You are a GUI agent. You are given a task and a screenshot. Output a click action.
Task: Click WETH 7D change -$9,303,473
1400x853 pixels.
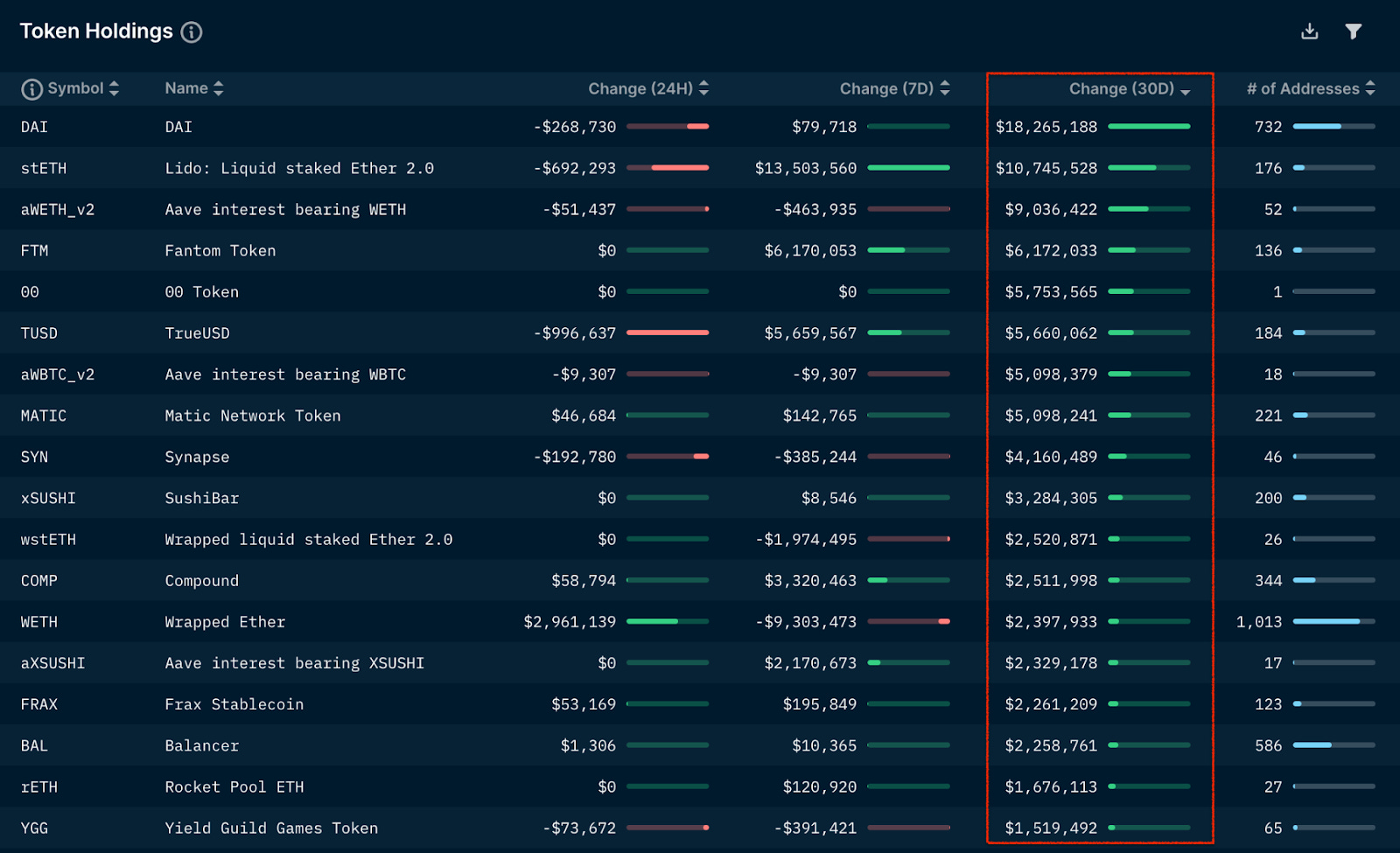pos(806,621)
